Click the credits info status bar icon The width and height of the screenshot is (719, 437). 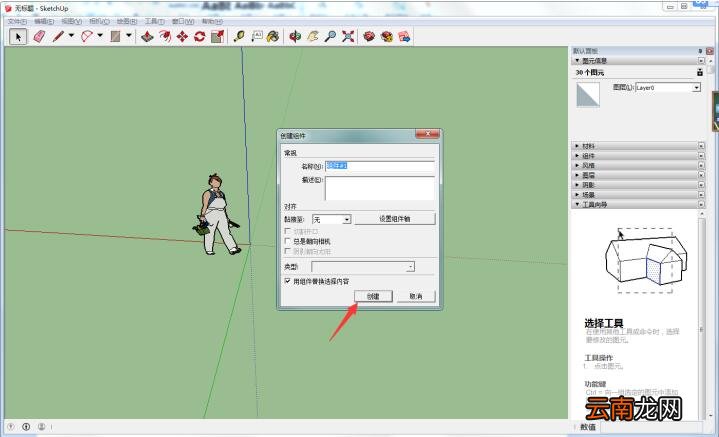tap(26, 426)
